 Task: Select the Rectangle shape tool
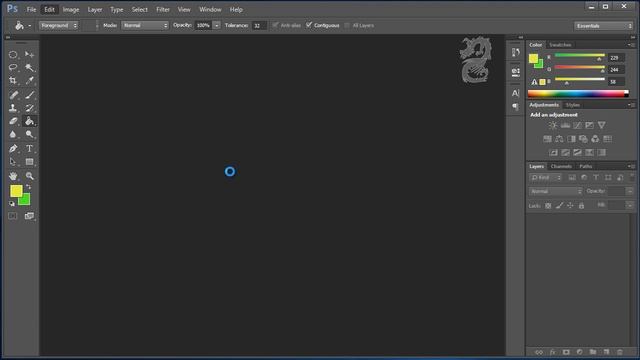(x=29, y=162)
